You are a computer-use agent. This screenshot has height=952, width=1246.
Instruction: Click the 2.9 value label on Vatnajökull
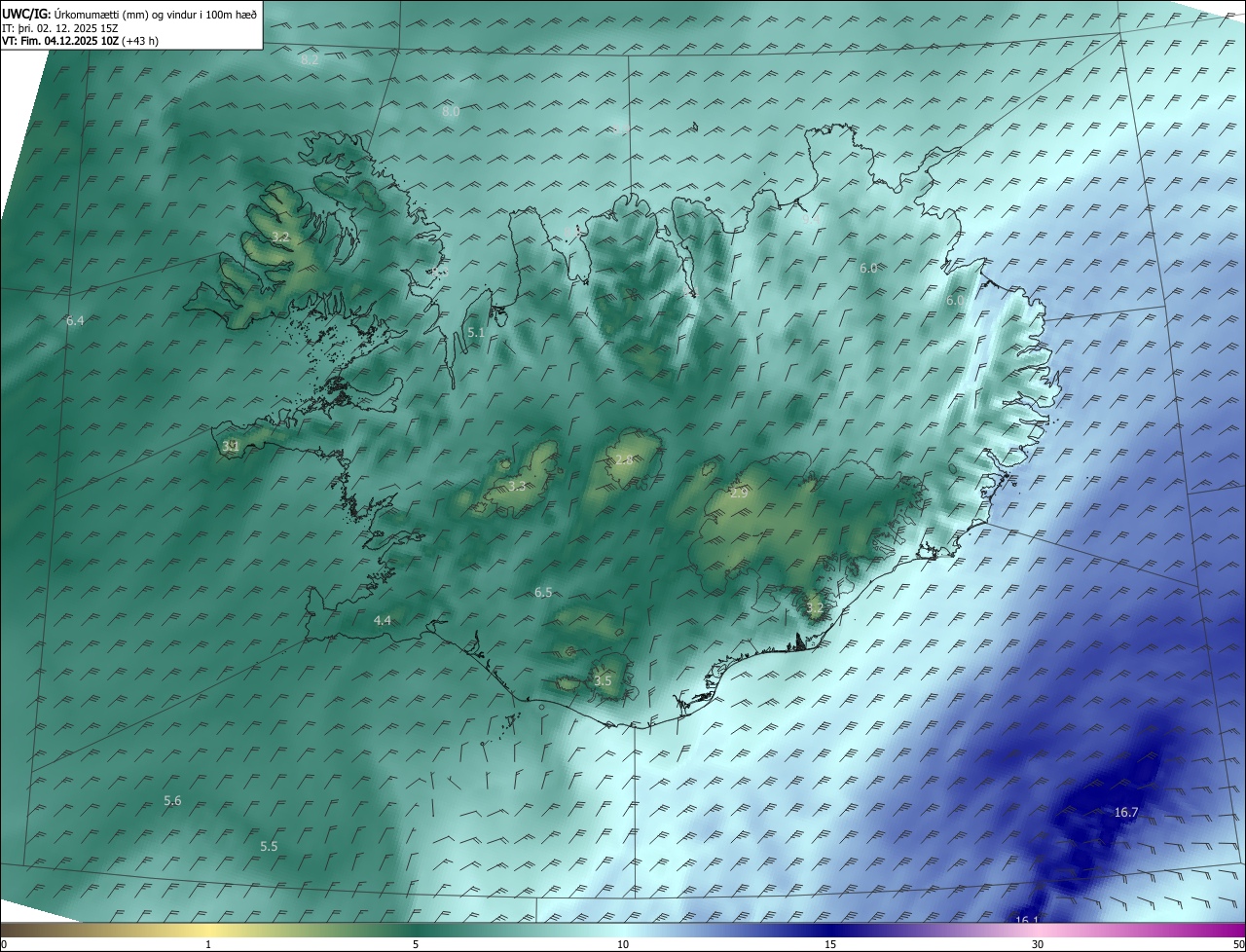[x=739, y=494]
